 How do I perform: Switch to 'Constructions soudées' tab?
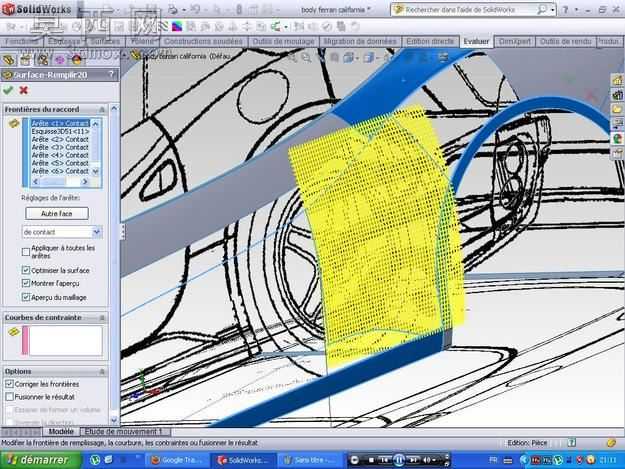click(203, 41)
